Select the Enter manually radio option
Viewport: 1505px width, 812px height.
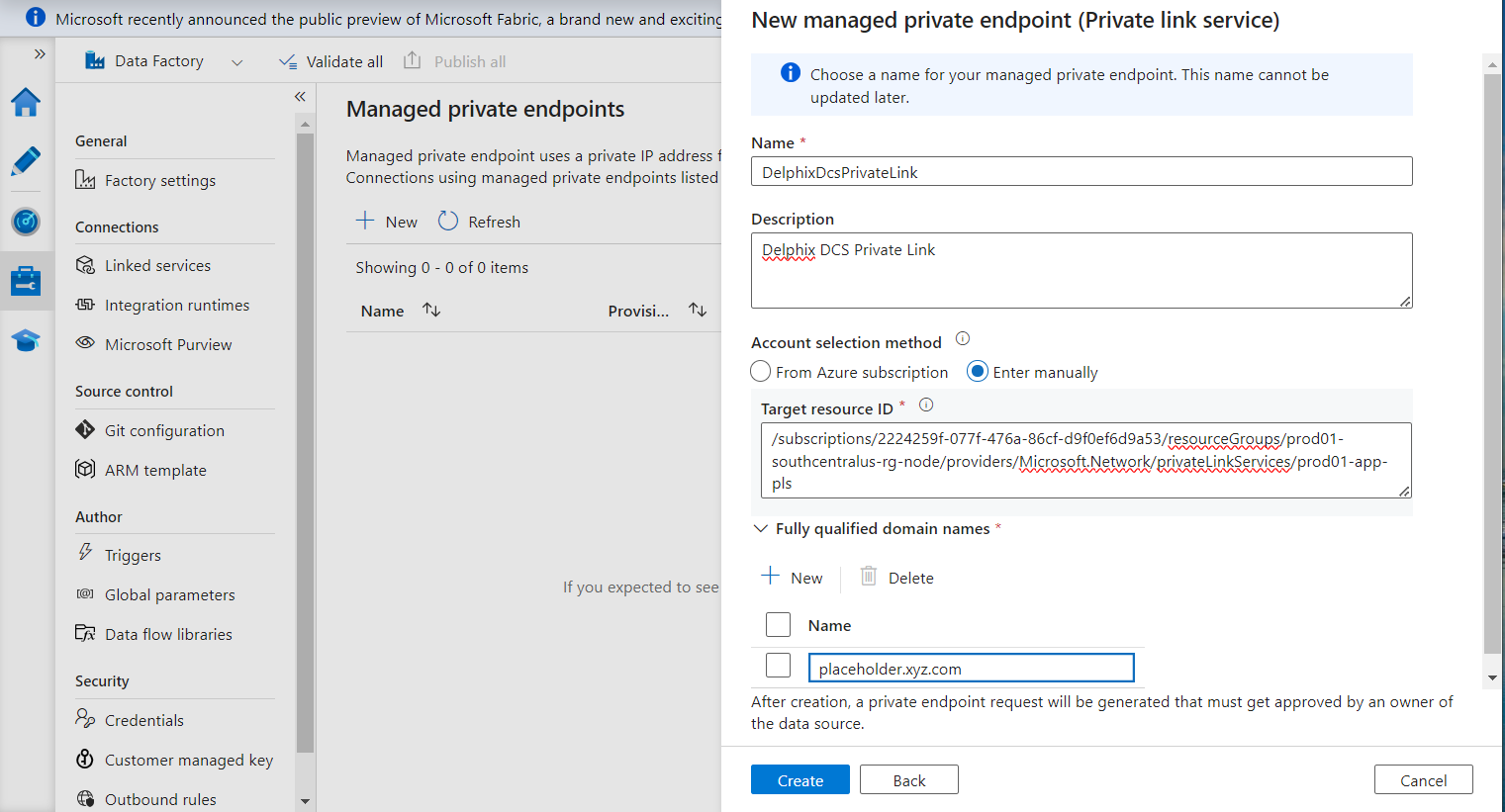click(978, 372)
